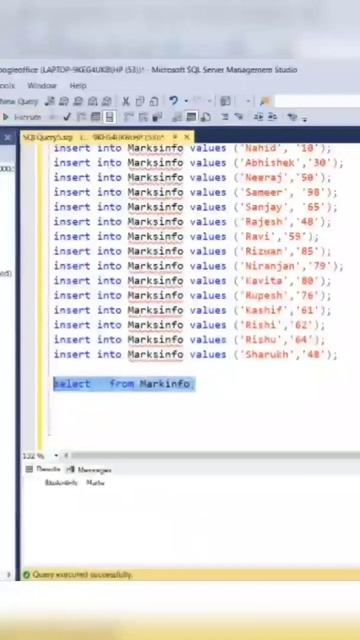Click the Database Engine Query icon
The width and height of the screenshot is (360, 640).
pos(50,101)
